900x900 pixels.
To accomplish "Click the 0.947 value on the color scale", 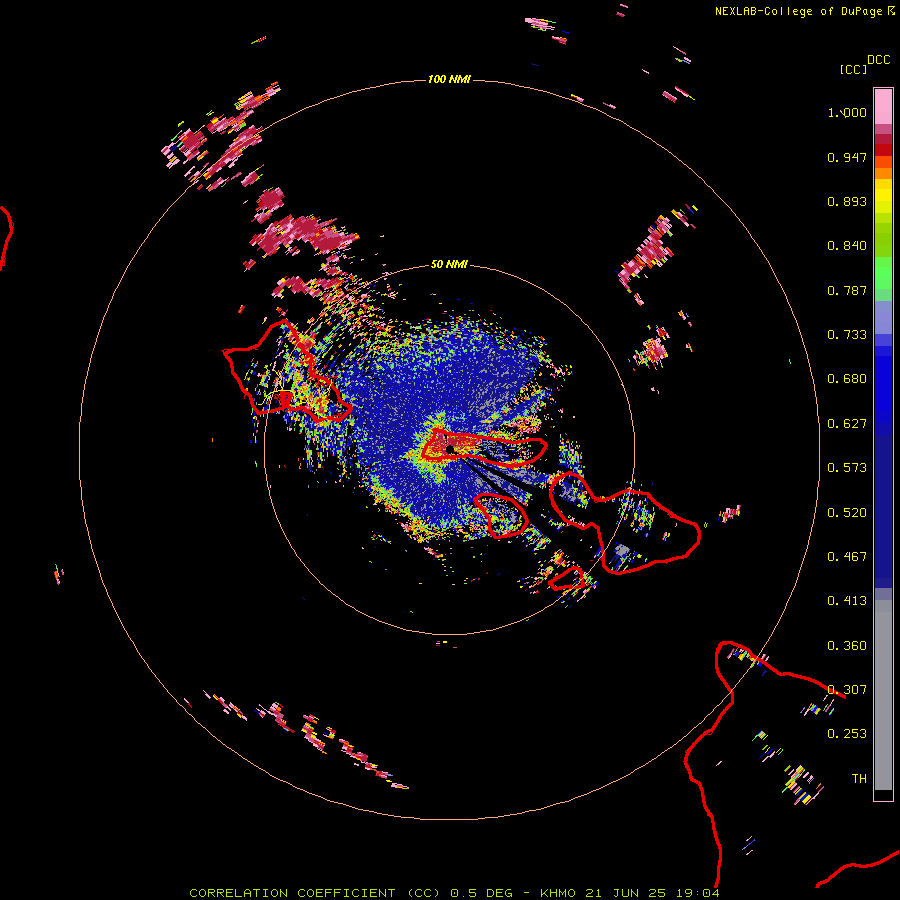I will pos(847,157).
